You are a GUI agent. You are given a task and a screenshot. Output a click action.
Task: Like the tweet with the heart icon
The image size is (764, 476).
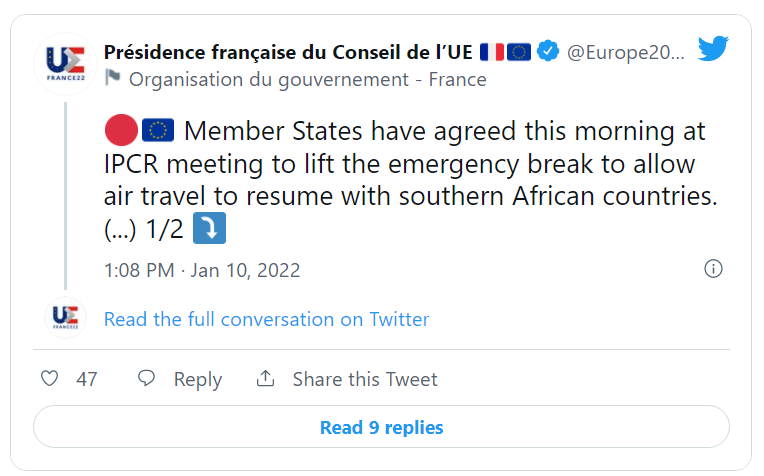click(49, 379)
